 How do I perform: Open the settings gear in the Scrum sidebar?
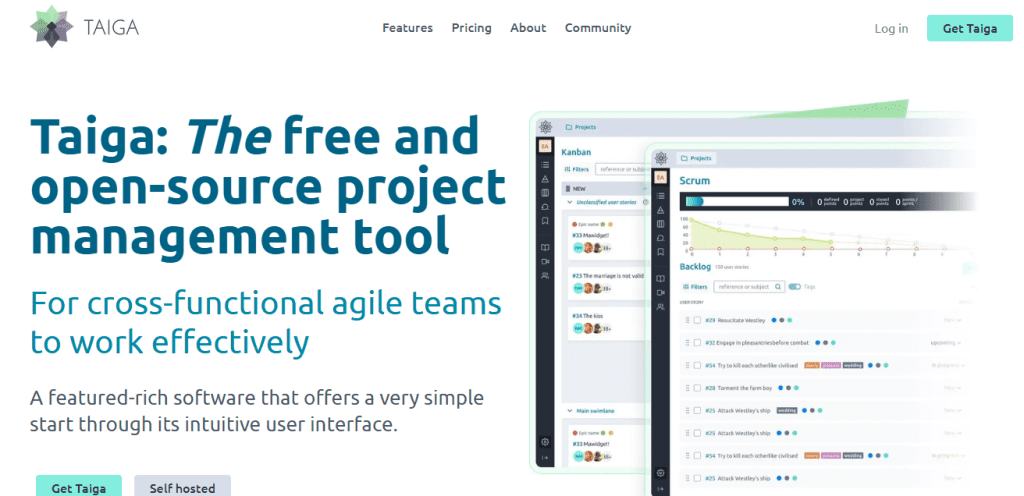660,473
